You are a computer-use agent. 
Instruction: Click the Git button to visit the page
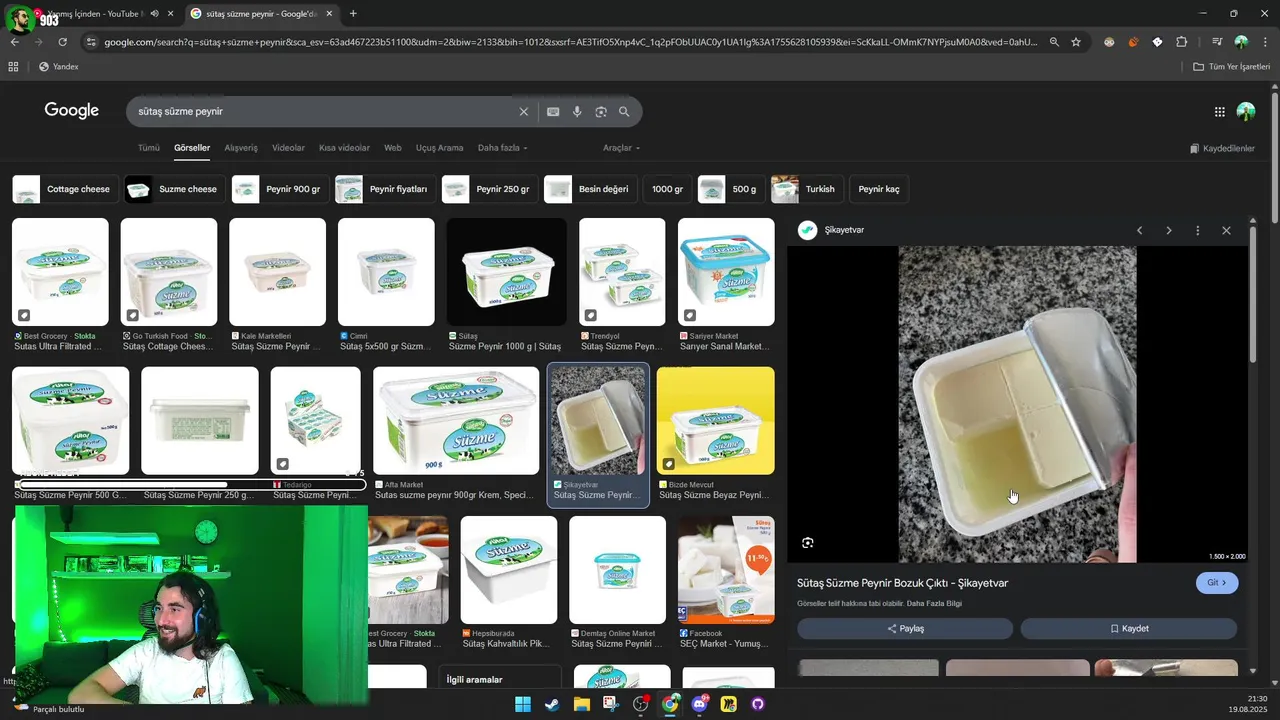point(1217,583)
